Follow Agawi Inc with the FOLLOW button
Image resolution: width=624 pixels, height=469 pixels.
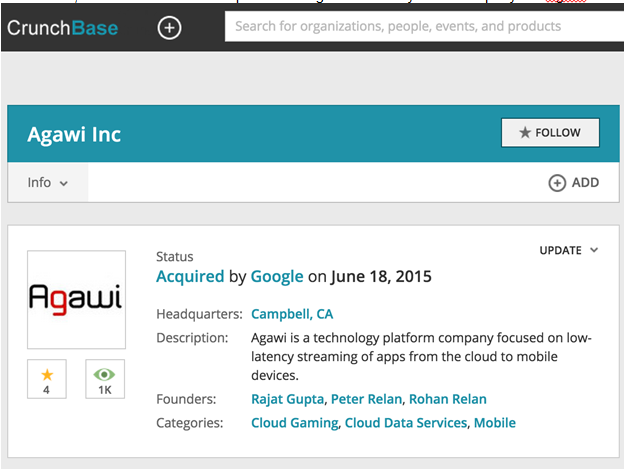[x=550, y=132]
